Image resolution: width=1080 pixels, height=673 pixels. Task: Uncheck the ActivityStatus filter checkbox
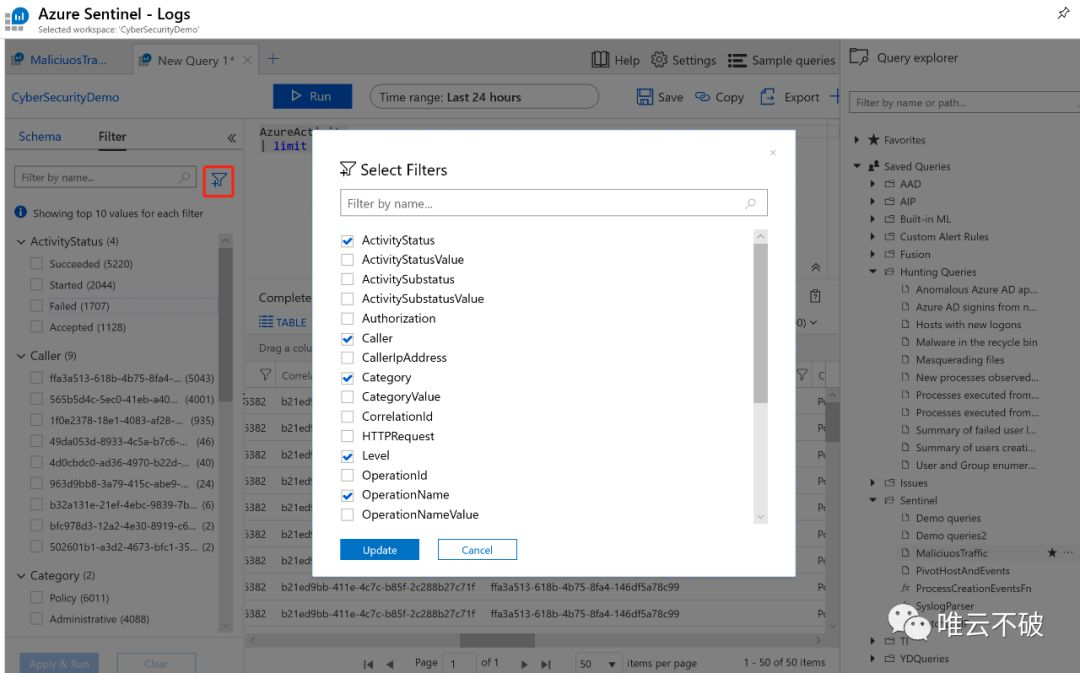point(347,240)
